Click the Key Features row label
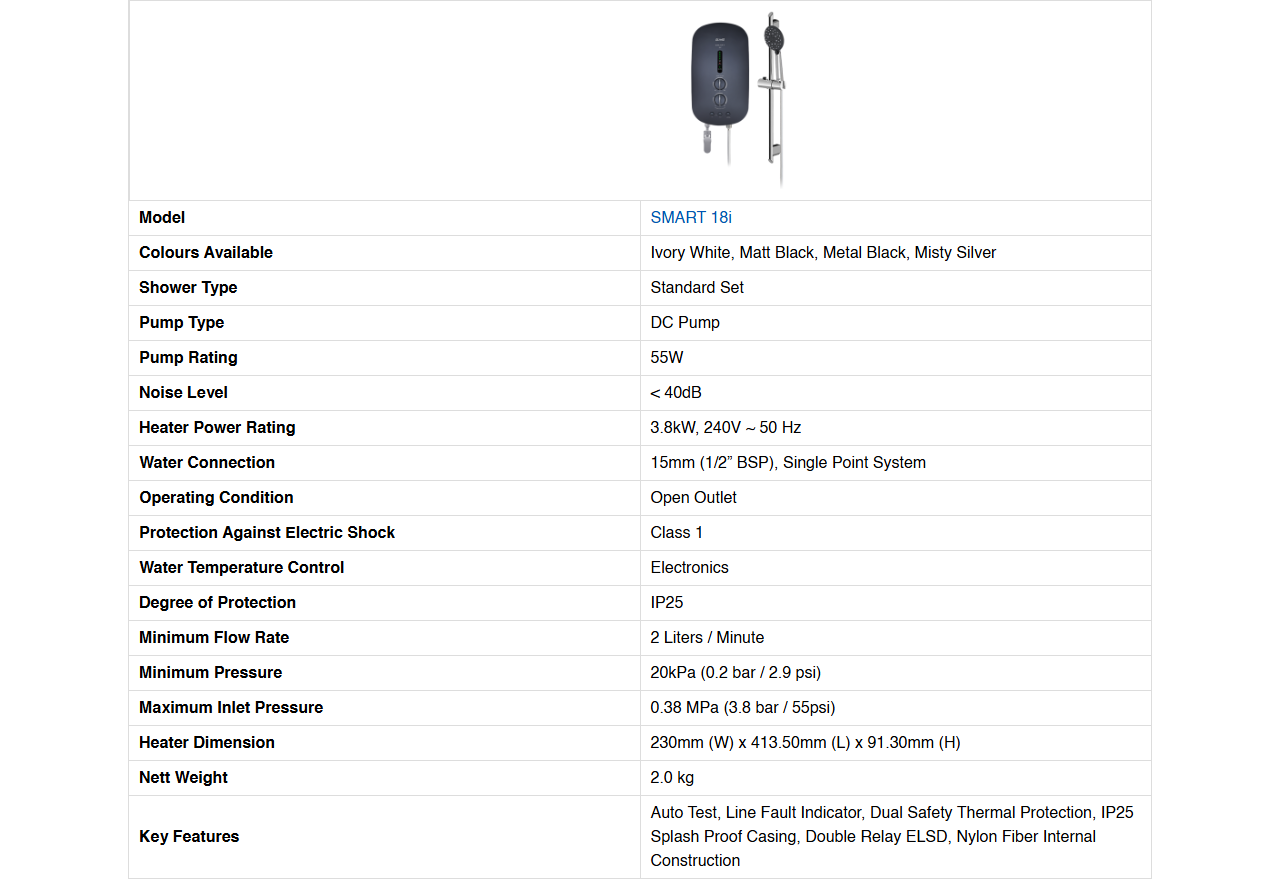Viewport: 1280px width, 879px height. click(x=189, y=836)
